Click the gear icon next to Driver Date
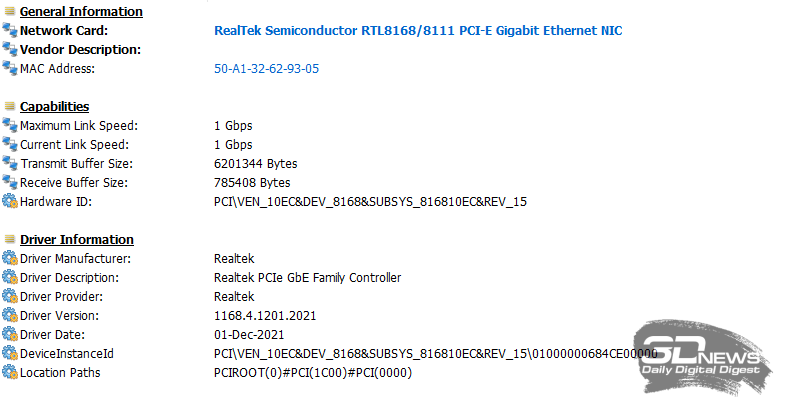The image size is (787, 413). click(10, 334)
